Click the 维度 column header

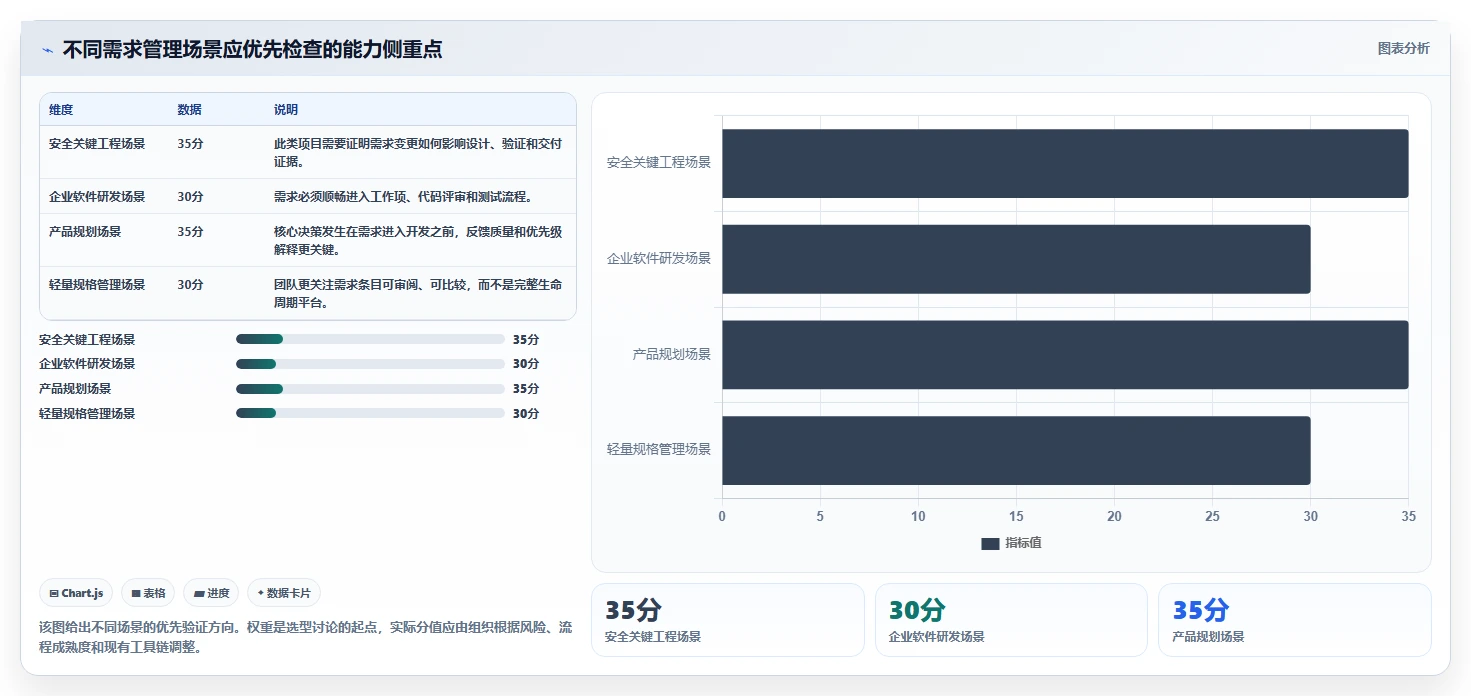click(61, 110)
